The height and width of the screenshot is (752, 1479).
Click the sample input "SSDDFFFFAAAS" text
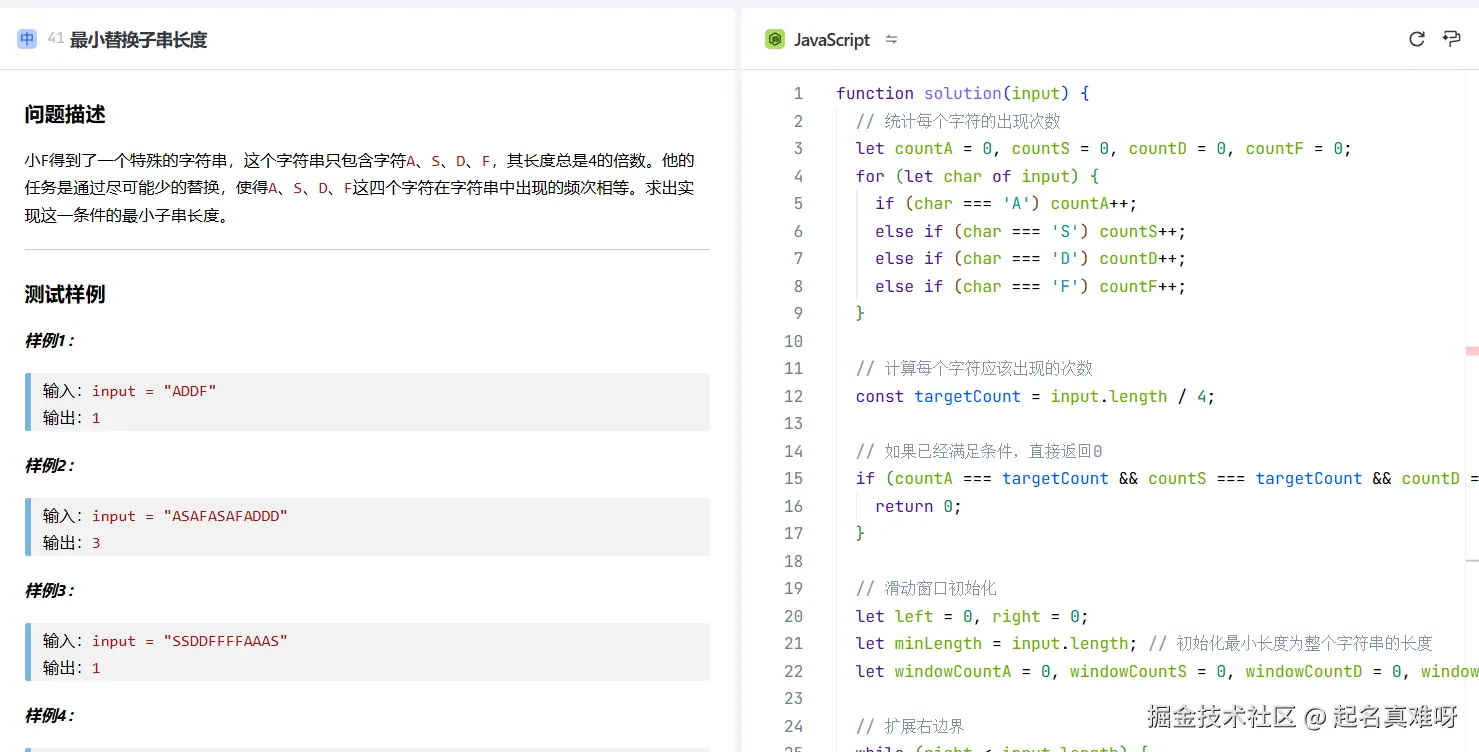point(224,641)
